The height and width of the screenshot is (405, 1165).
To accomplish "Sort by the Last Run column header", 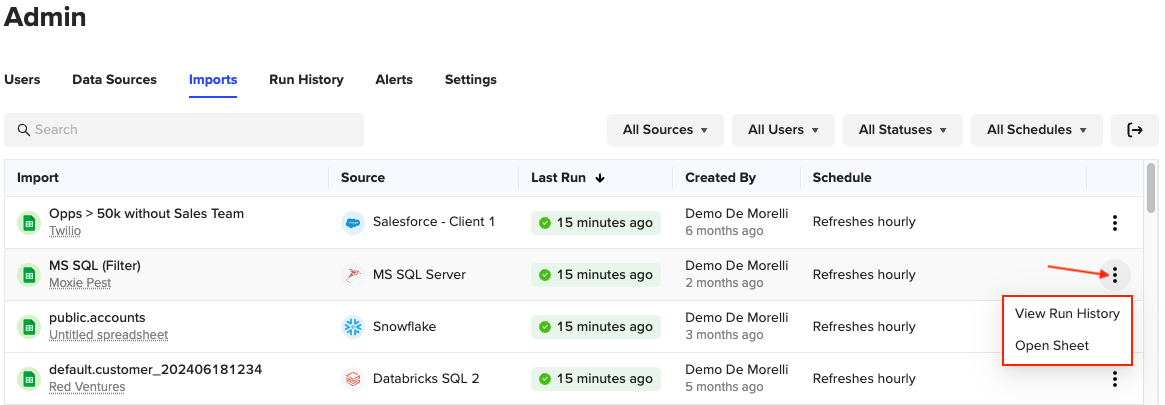I will pyautogui.click(x=567, y=178).
